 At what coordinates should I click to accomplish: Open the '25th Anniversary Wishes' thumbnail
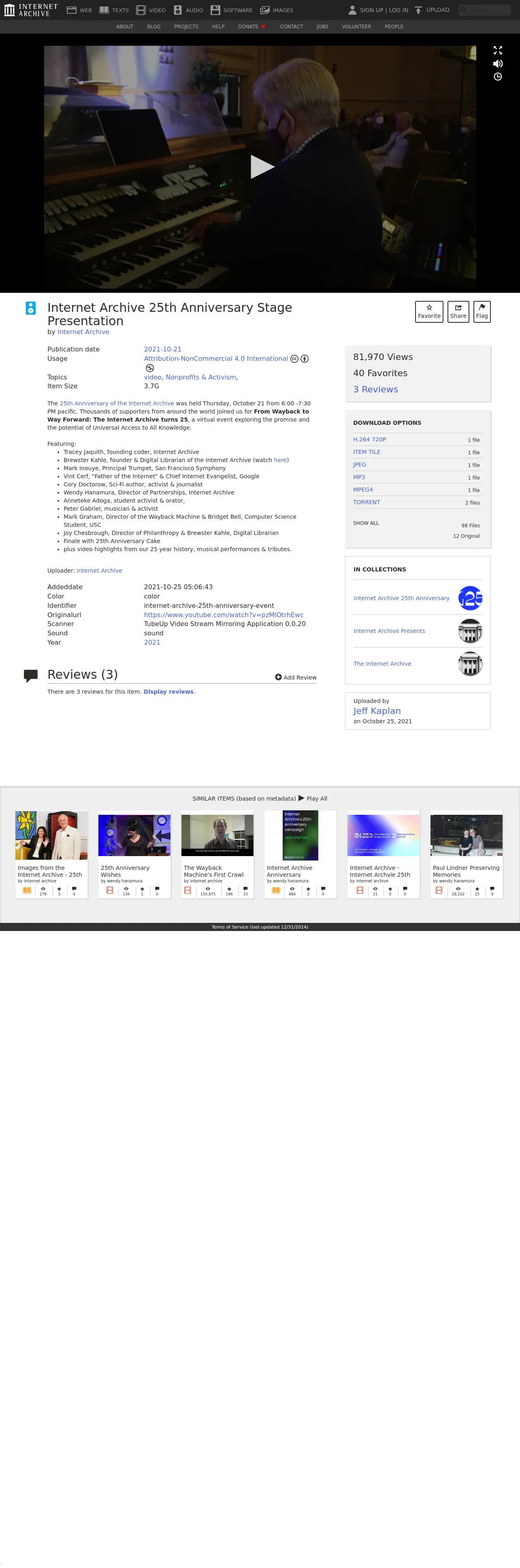click(134, 835)
